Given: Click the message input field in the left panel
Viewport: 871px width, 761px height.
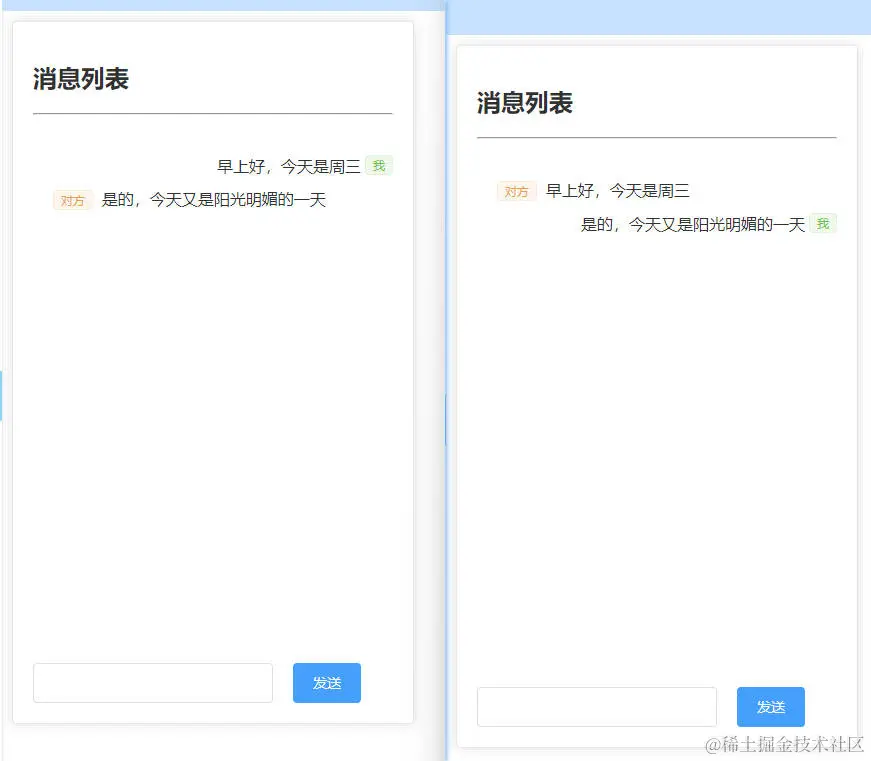Looking at the screenshot, I should (x=152, y=682).
